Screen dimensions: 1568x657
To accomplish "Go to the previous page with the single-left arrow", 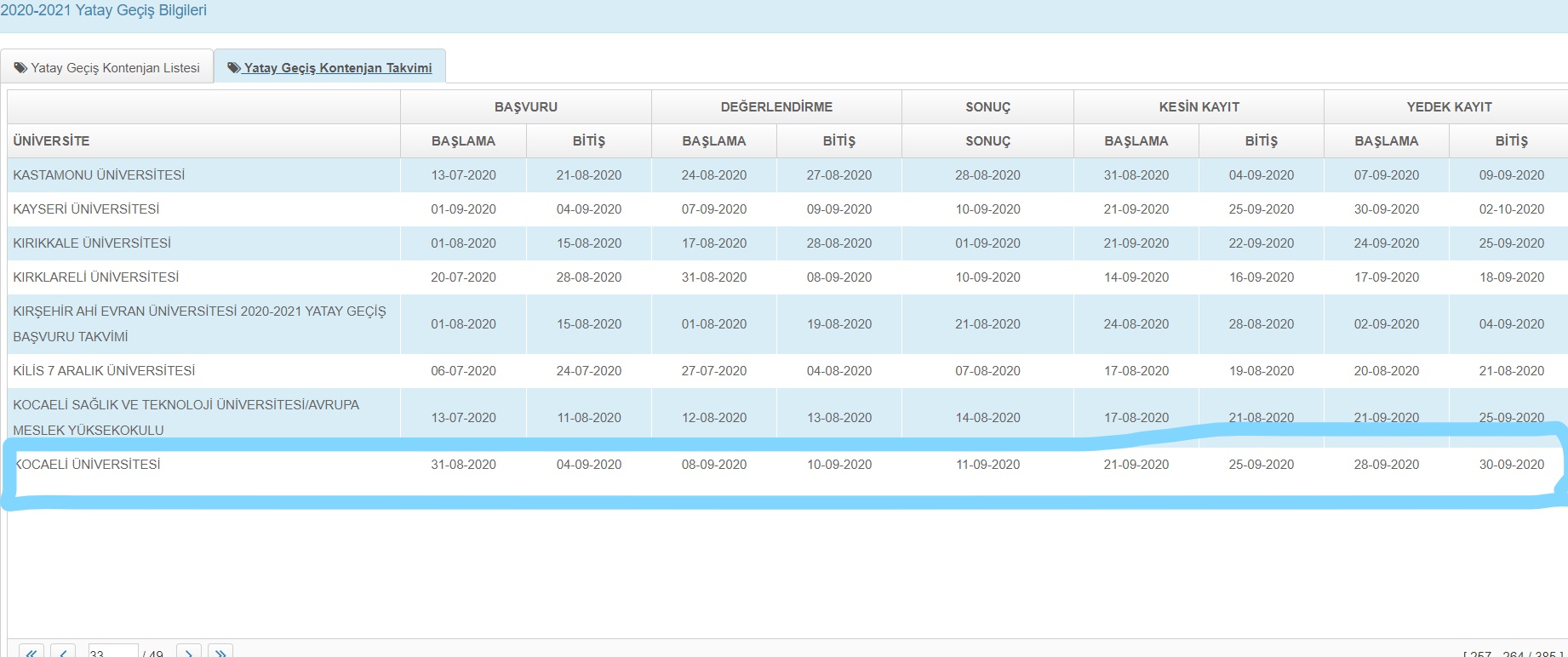I will click(63, 653).
